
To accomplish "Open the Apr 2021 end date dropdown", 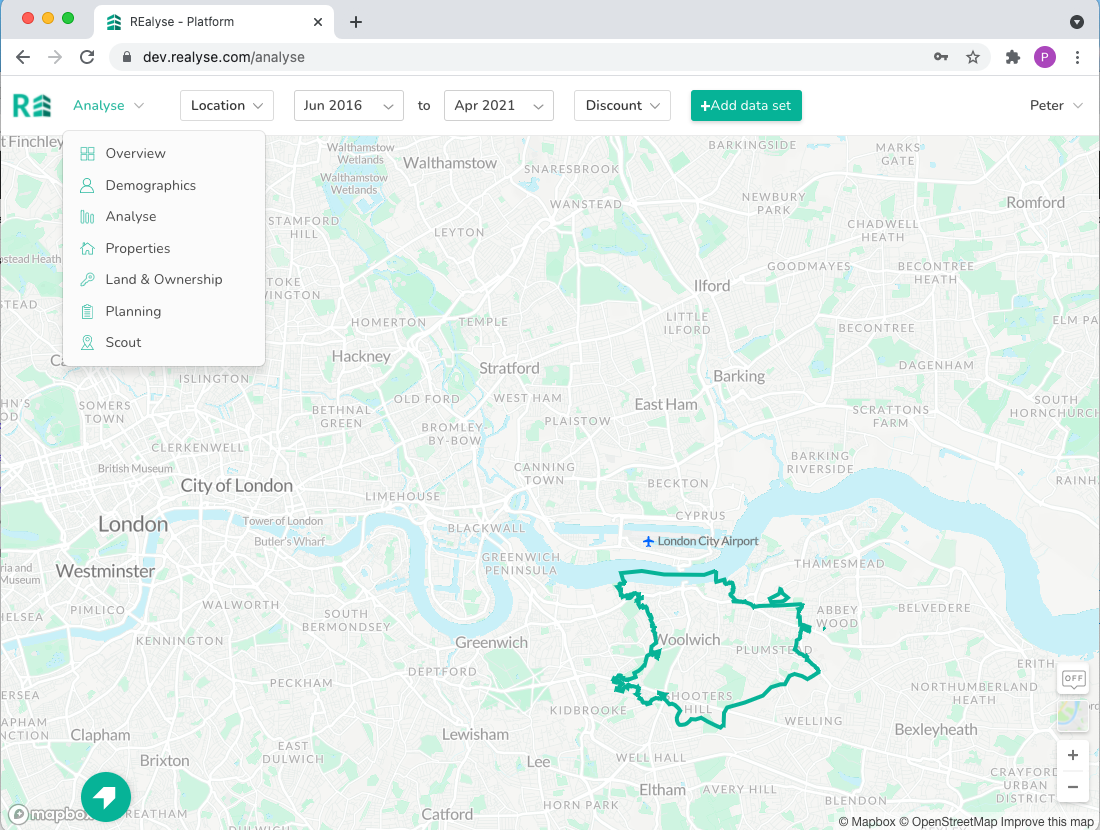I will [x=499, y=106].
